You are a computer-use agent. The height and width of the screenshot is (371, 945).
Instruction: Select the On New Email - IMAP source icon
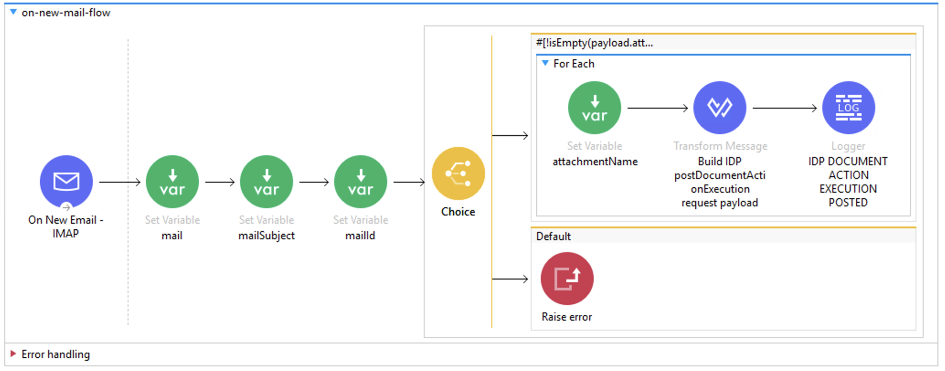[66, 182]
